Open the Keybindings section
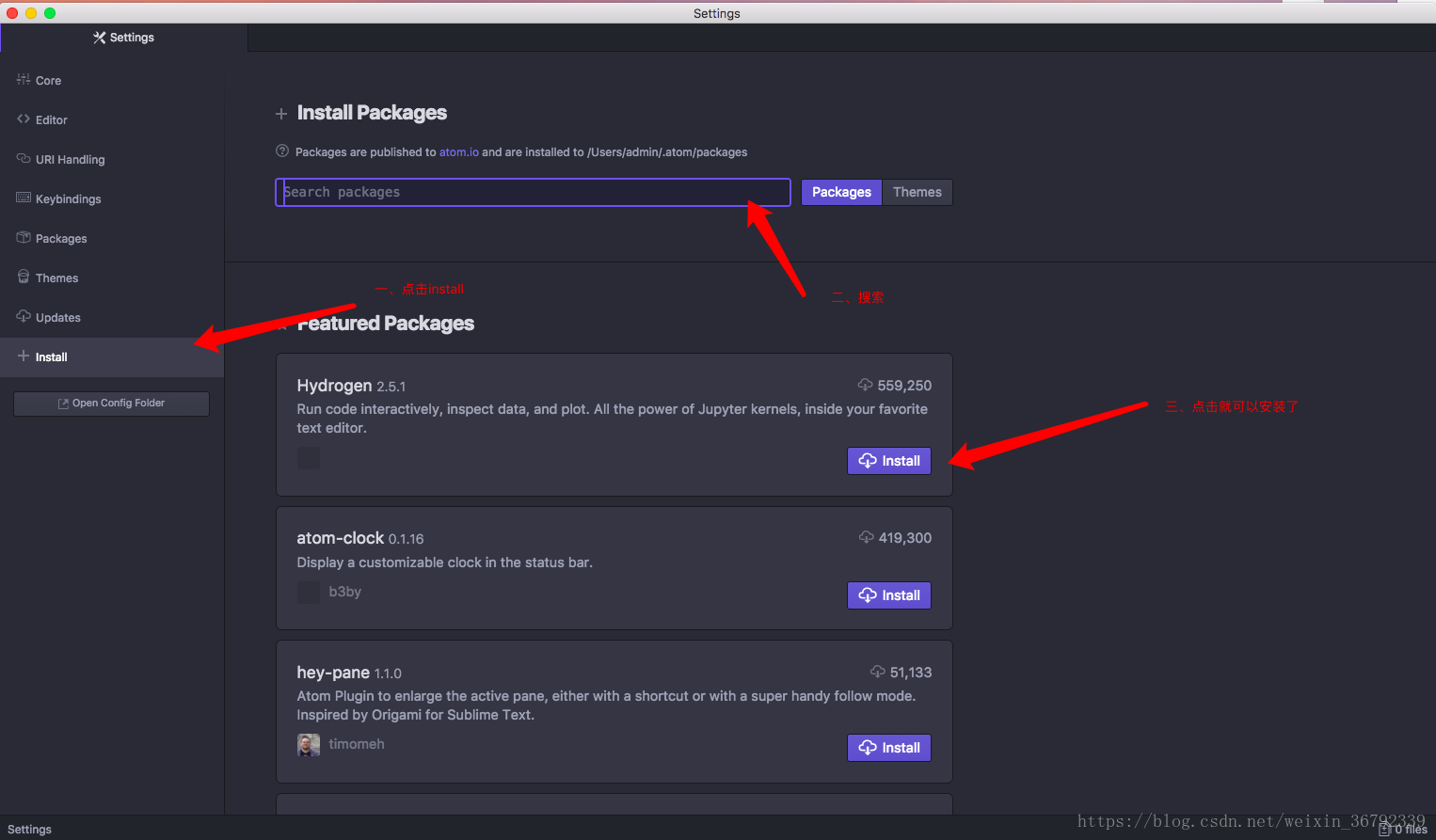This screenshot has width=1436, height=840. 112,199
